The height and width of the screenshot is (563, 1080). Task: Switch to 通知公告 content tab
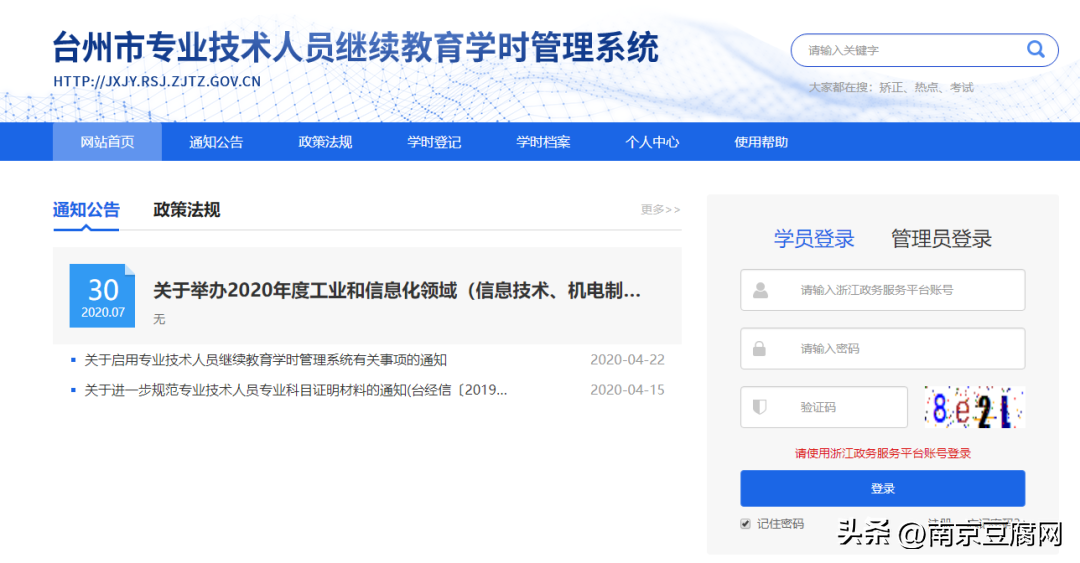[x=86, y=209]
